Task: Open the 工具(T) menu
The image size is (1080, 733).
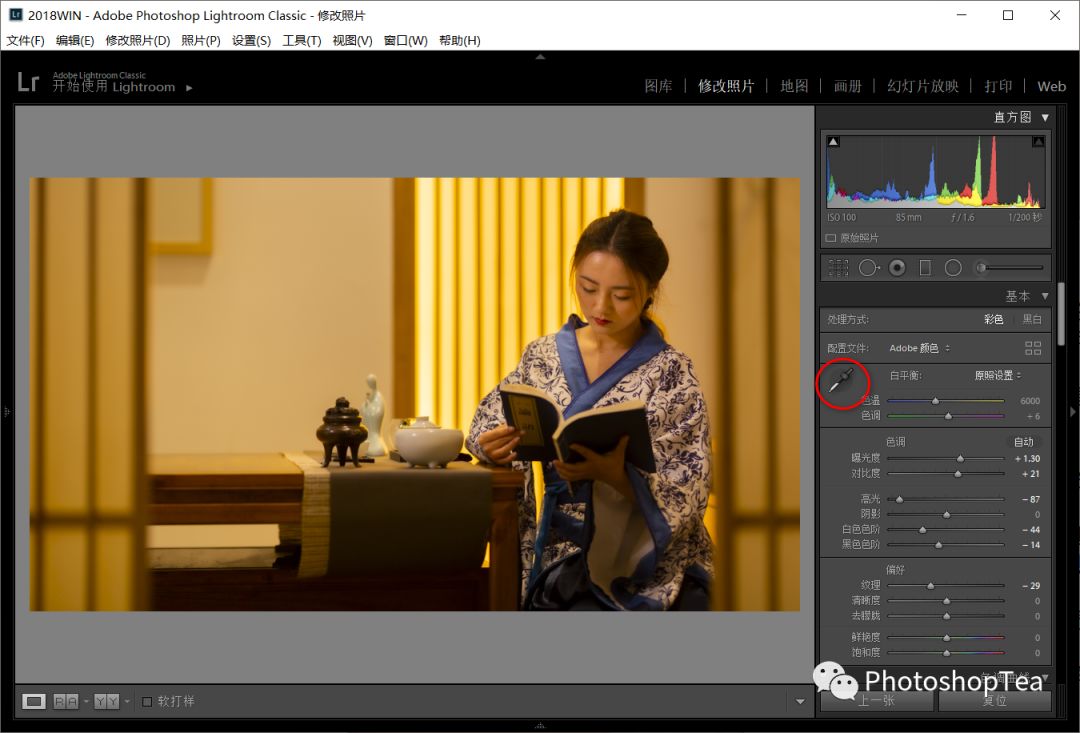Action: 302,41
